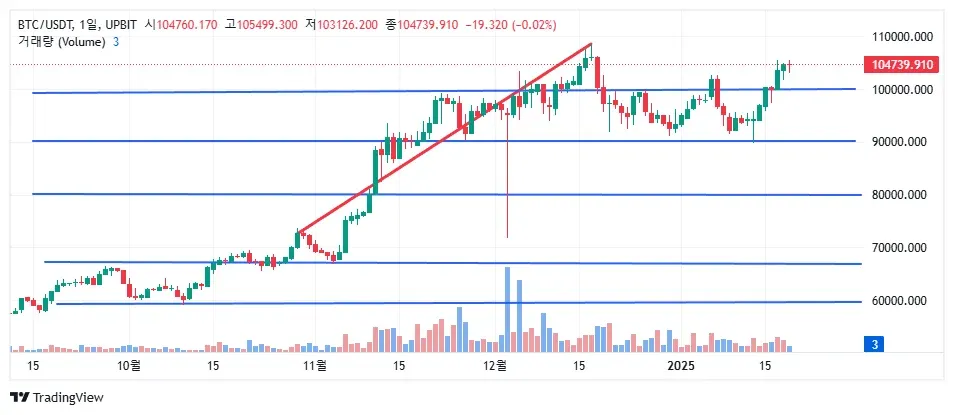954x415 pixels.
Task: Click the 70000.000 price axis label
Action: click(x=902, y=248)
